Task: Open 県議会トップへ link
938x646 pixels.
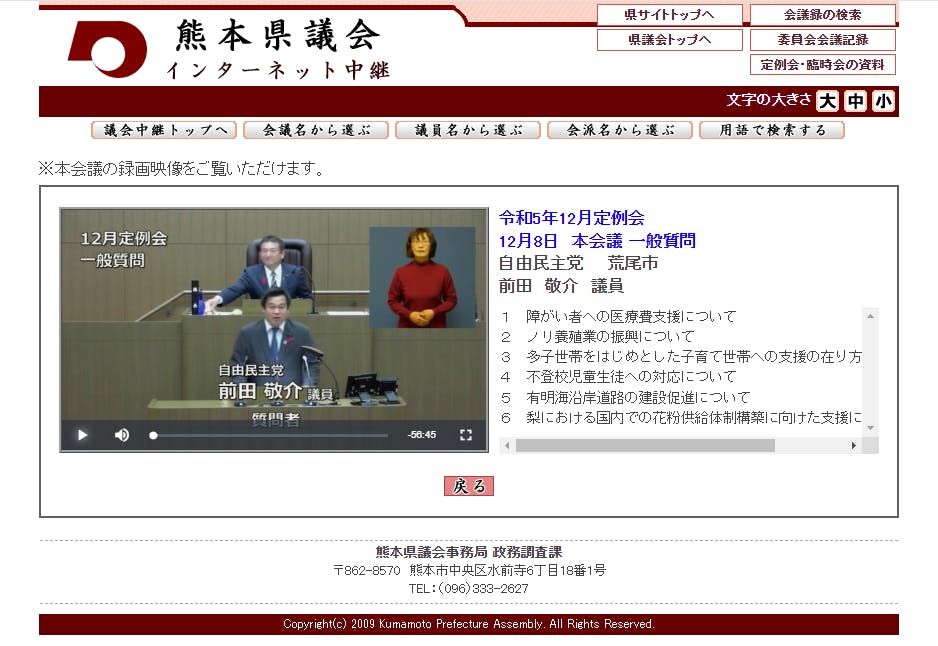Action: 669,39
